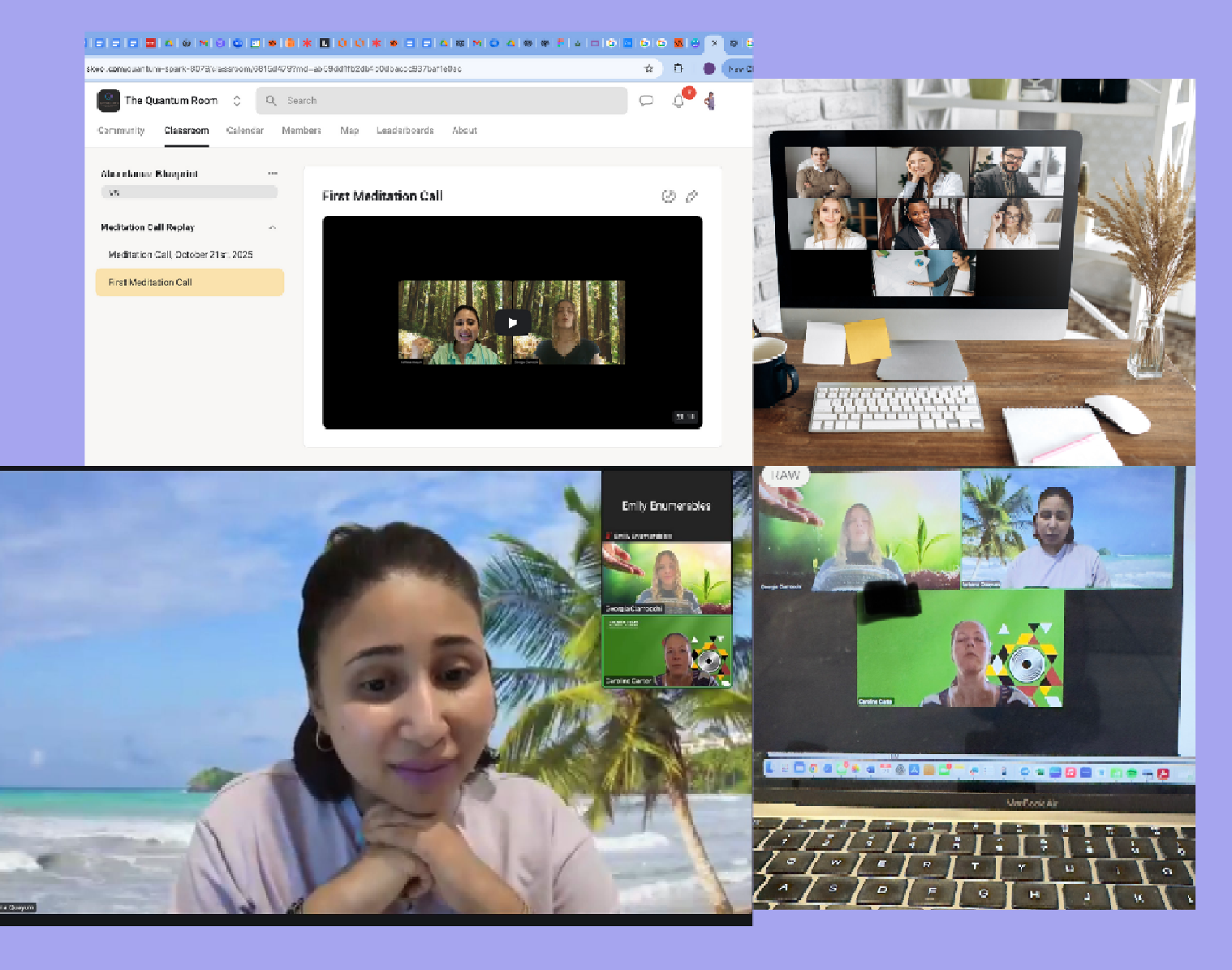This screenshot has width=1232, height=970.
Task: Switch to the Calendar tab
Action: coord(244,131)
